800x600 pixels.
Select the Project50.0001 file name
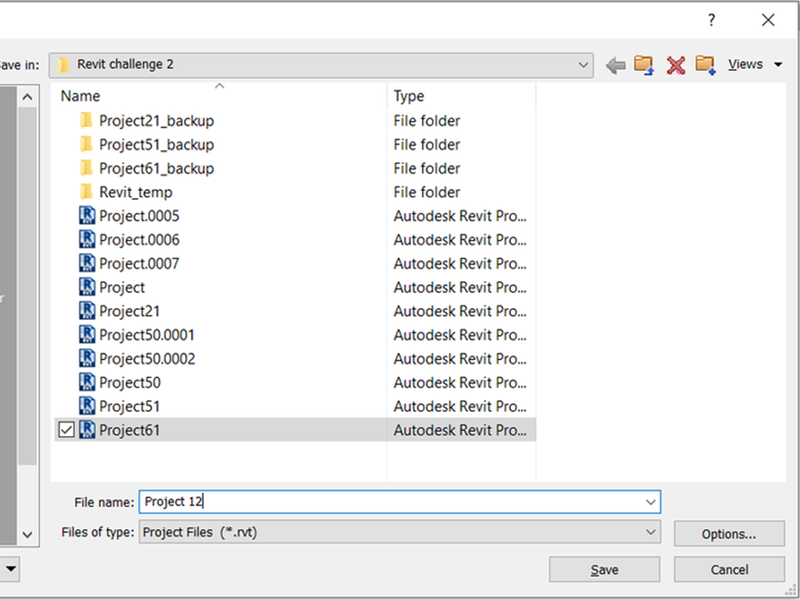tap(147, 335)
